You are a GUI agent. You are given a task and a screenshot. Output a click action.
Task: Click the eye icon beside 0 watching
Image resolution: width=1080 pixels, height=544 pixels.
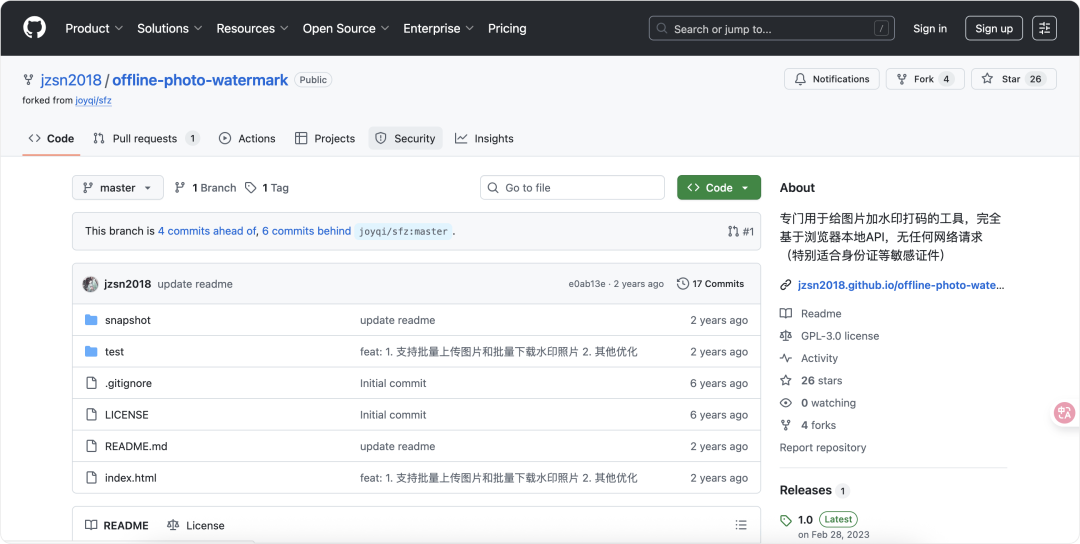coord(785,403)
